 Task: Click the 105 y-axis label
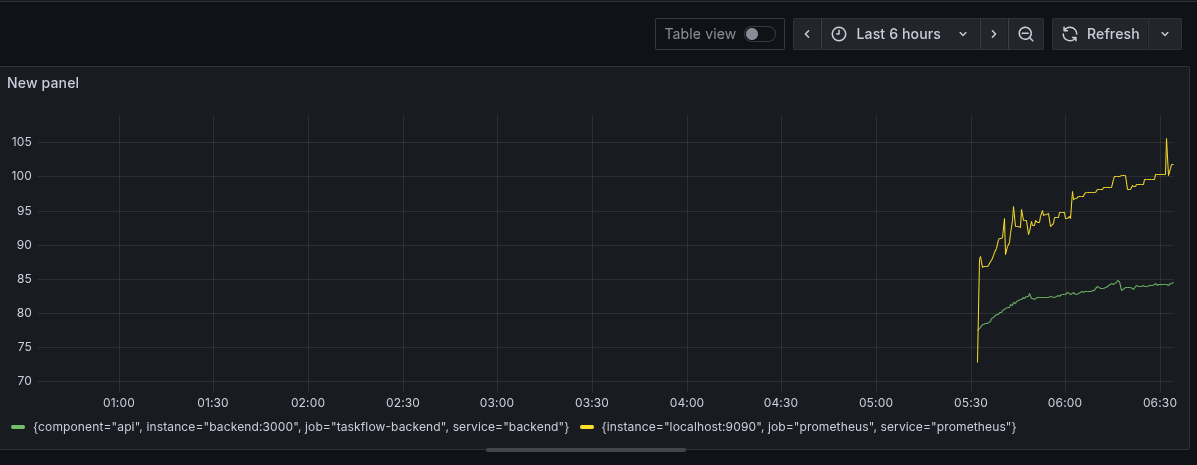[x=21, y=142]
